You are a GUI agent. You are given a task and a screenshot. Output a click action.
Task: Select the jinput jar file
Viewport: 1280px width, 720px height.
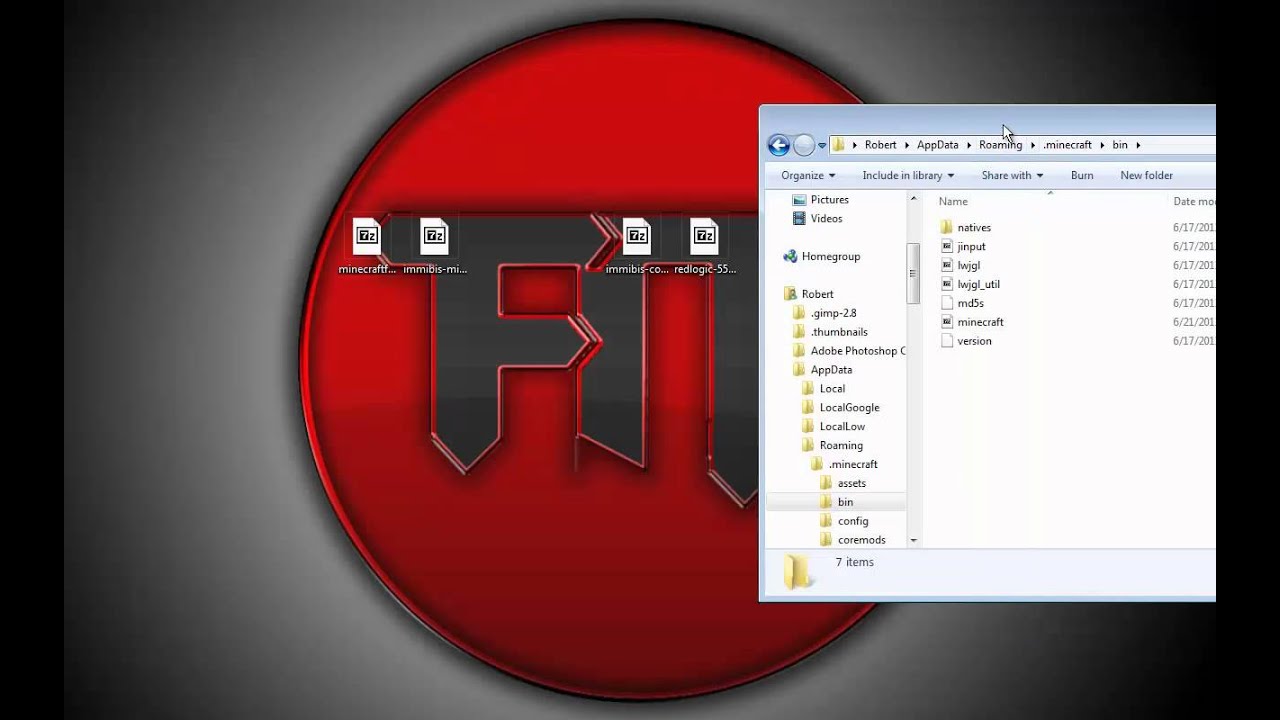coord(963,246)
